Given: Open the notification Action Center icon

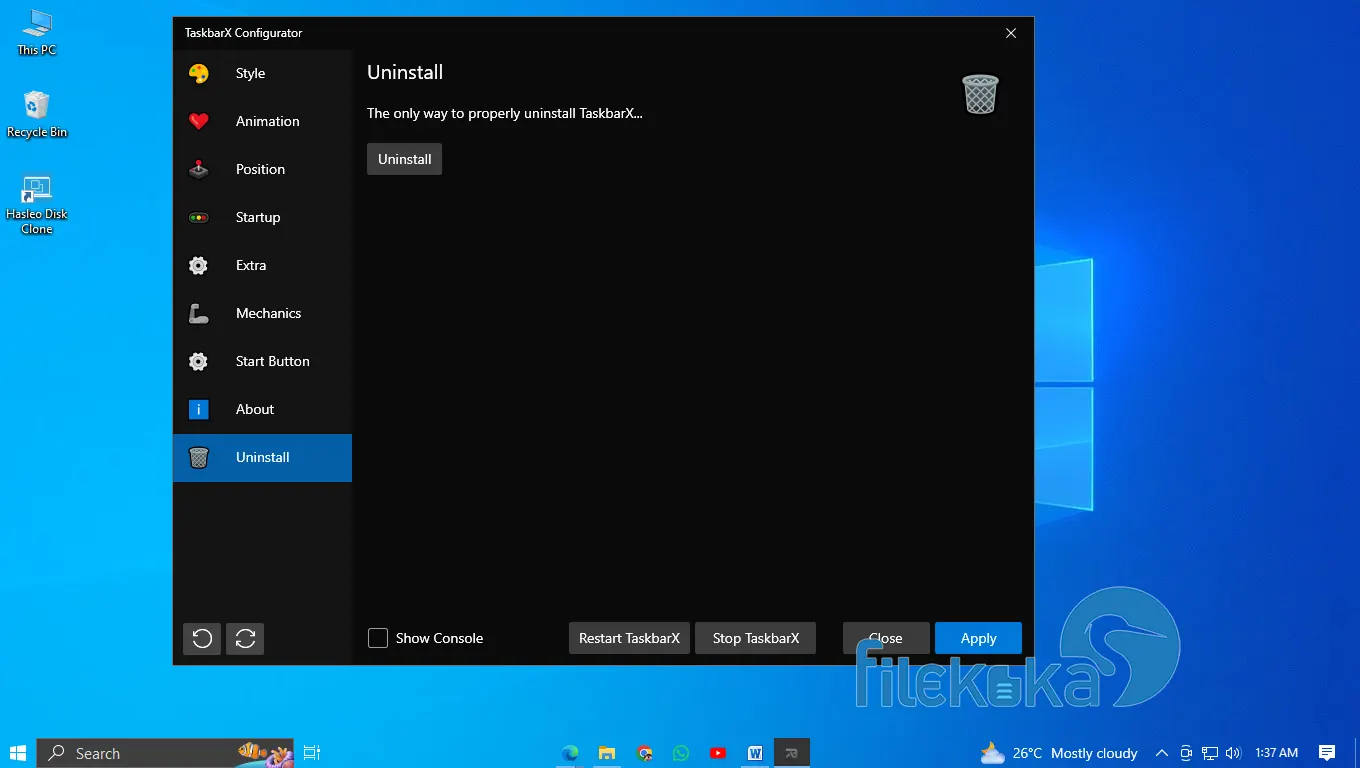Looking at the screenshot, I should pos(1327,753).
